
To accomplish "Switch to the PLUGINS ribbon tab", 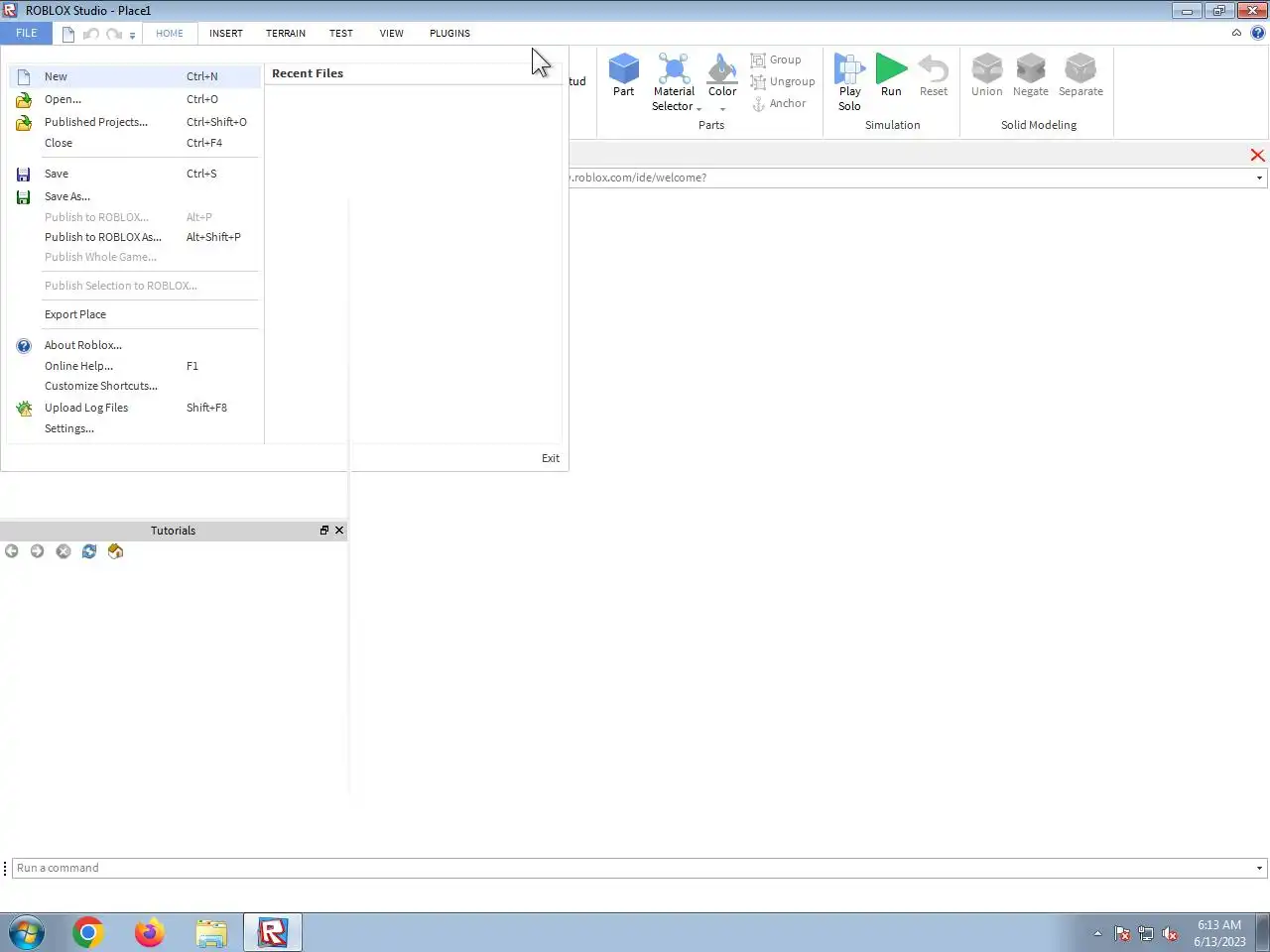I will point(450,33).
